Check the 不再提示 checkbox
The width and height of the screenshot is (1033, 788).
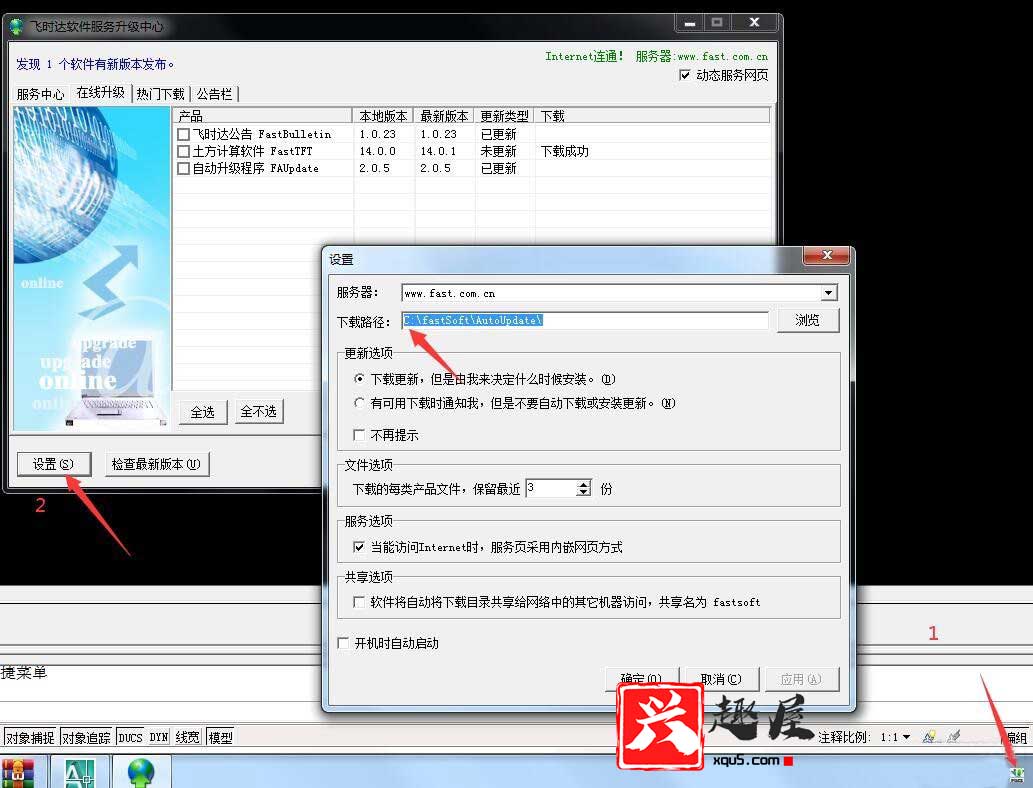tap(359, 435)
